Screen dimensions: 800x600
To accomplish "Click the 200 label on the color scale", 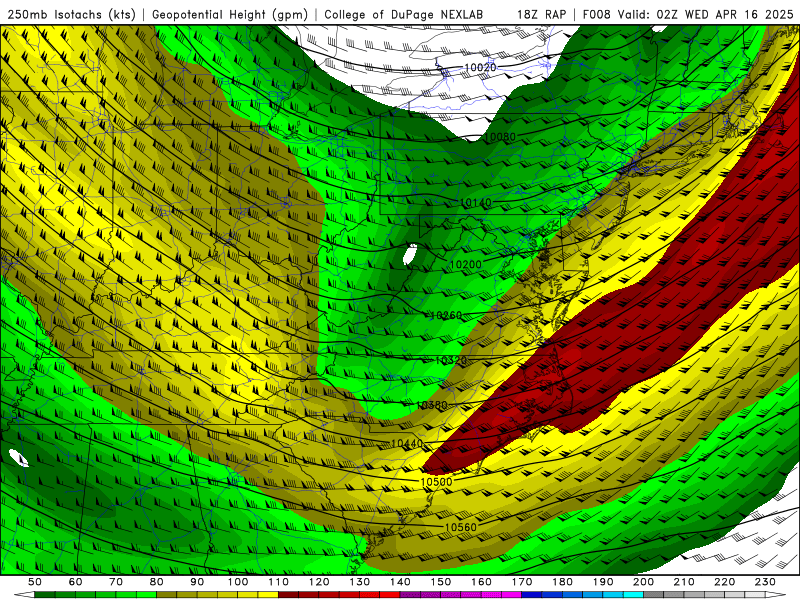I will pyautogui.click(x=643, y=582).
